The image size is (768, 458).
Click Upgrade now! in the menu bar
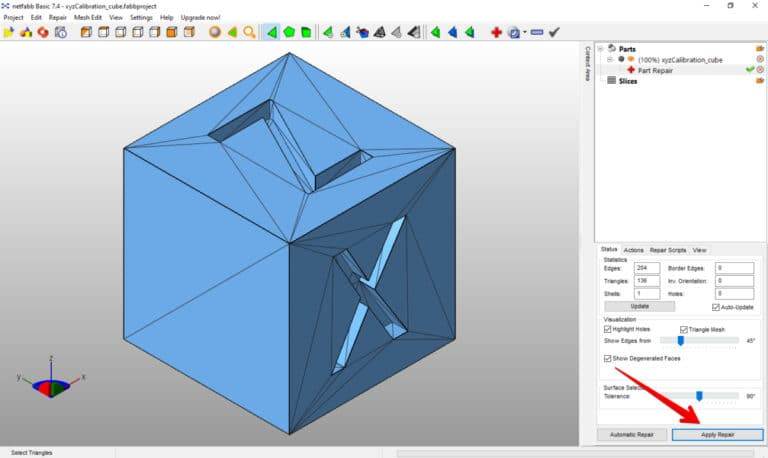pyautogui.click(x=200, y=18)
